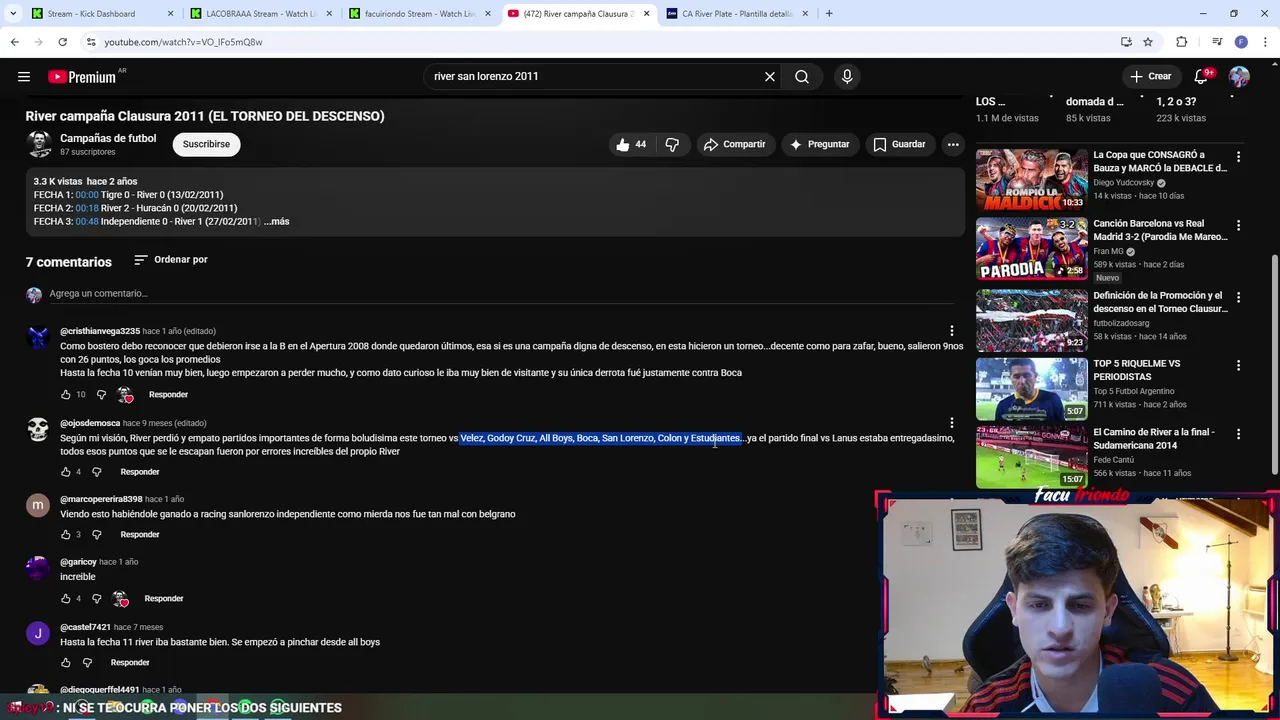
Task: Jump to timestamp 00:18 River - Huracán
Action: pos(87,208)
